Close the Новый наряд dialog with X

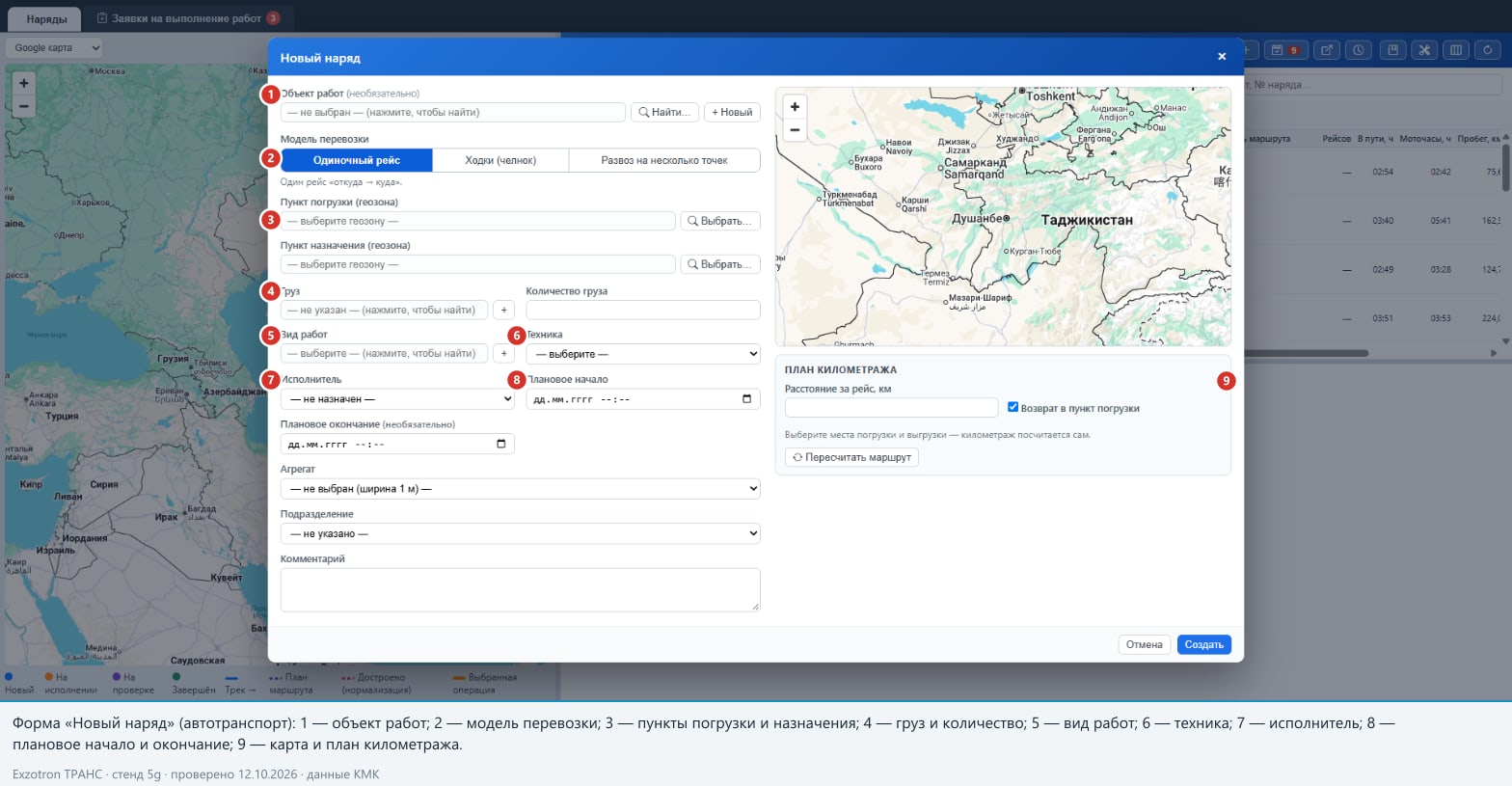(1222, 57)
